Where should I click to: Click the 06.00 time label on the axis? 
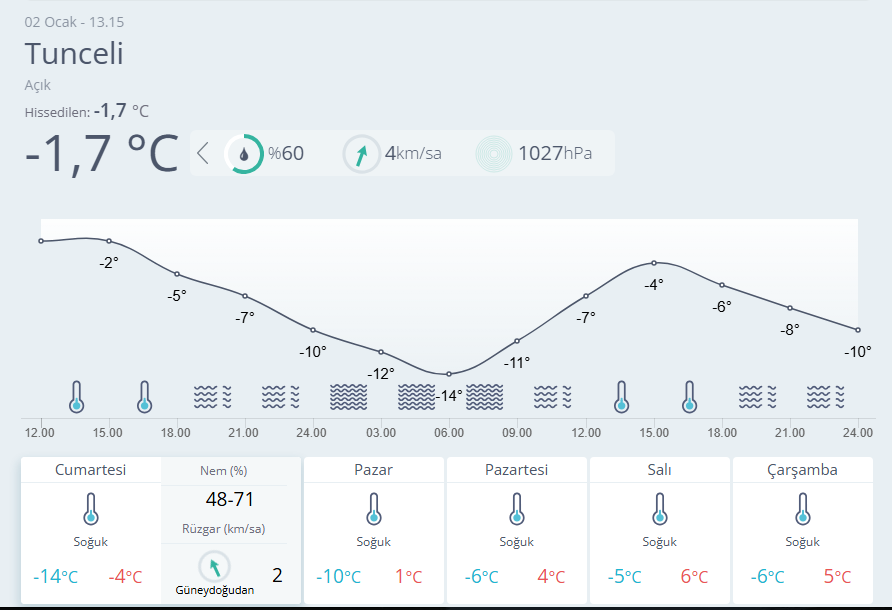(x=449, y=433)
